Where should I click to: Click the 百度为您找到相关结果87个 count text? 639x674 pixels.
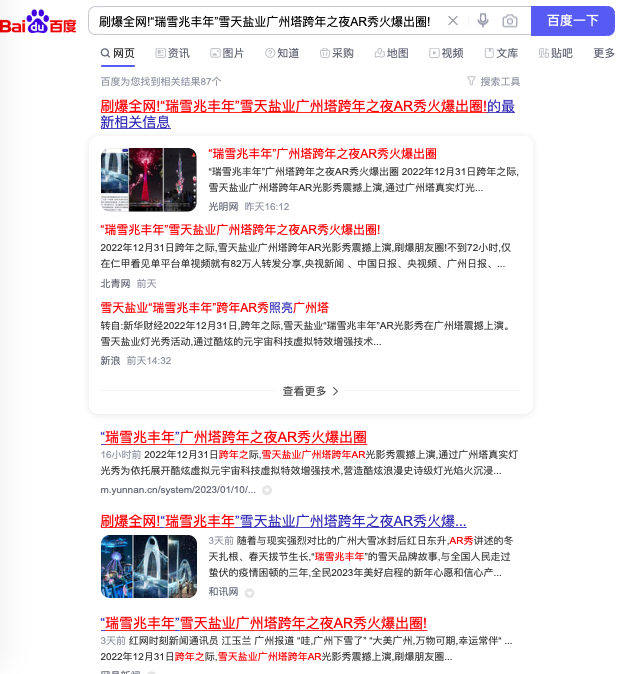click(x=161, y=82)
